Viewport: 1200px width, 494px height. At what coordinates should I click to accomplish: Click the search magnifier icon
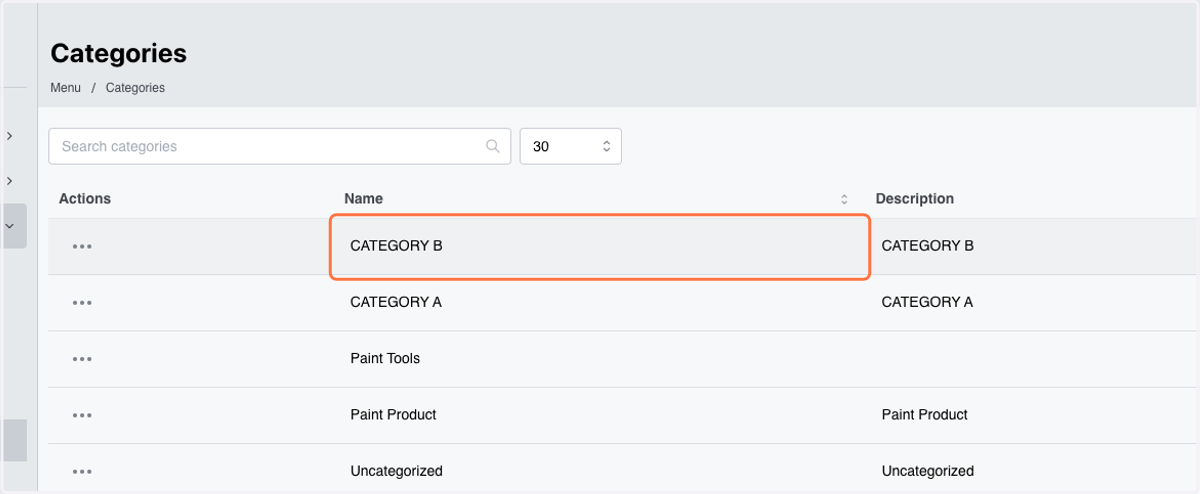tap(493, 146)
